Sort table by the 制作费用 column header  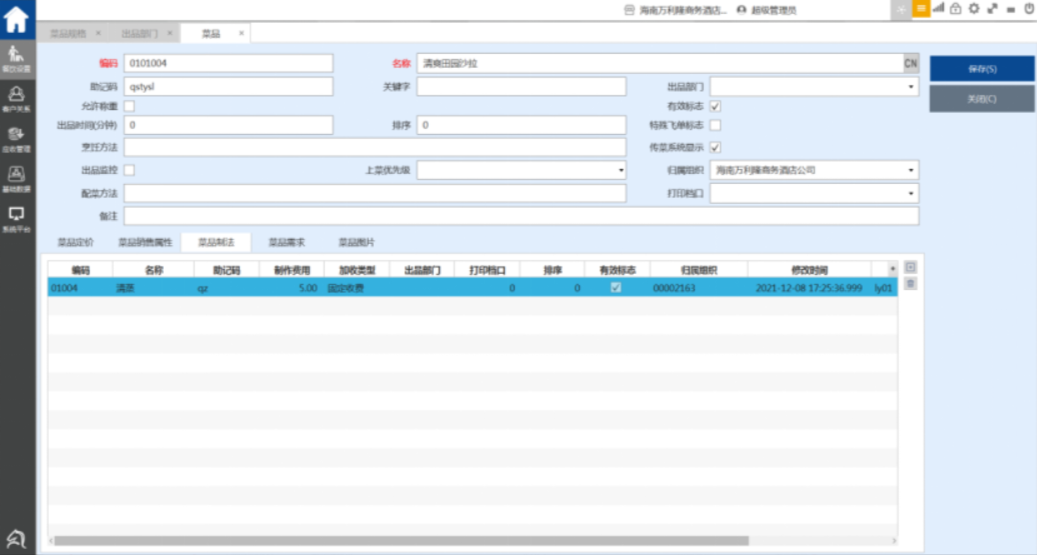(x=292, y=270)
